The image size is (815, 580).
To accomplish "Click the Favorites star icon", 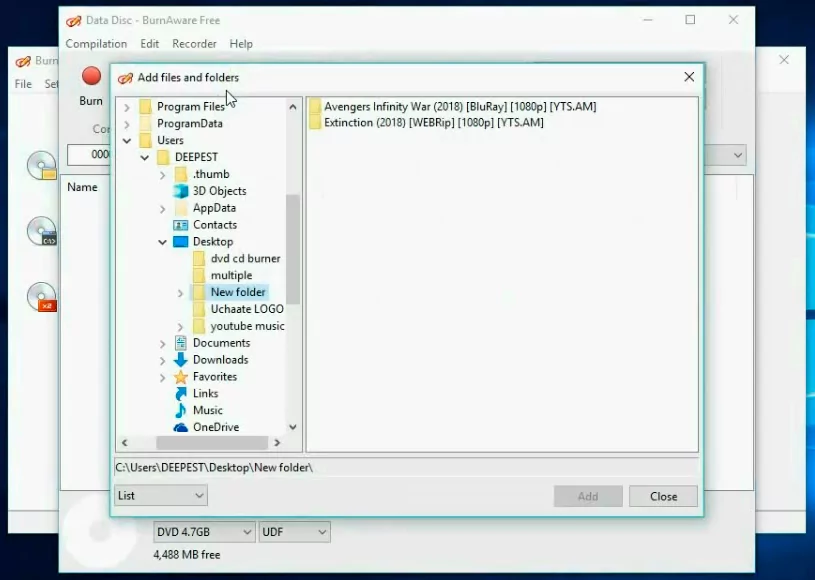I will tap(180, 377).
